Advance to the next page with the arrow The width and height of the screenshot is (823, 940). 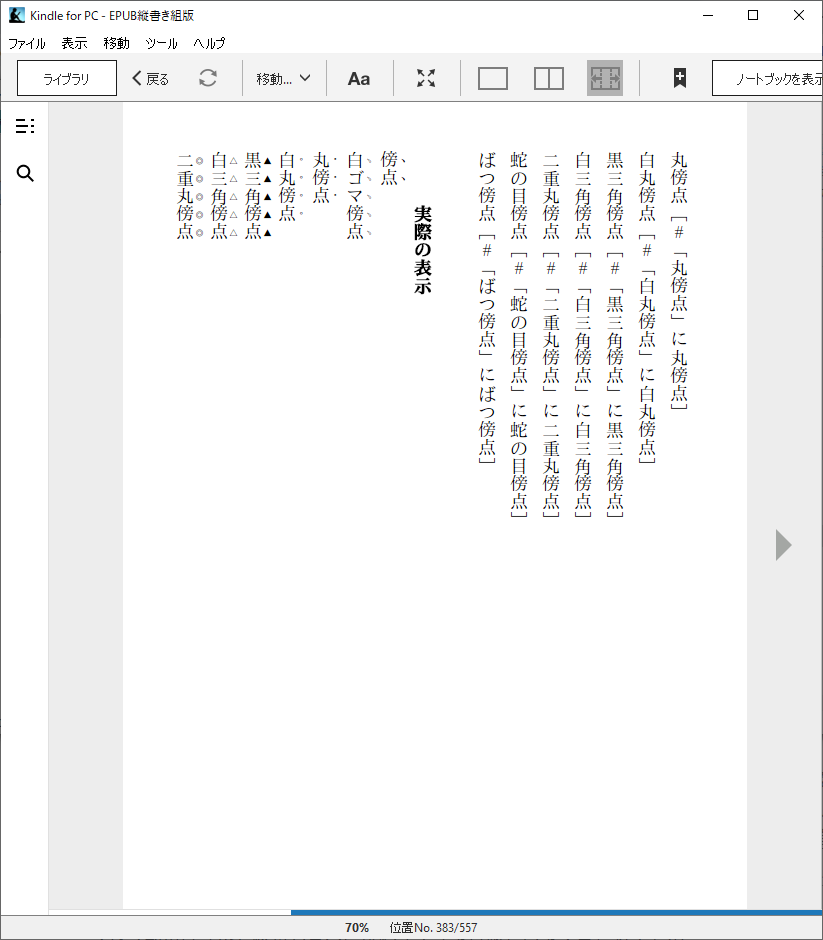point(783,545)
